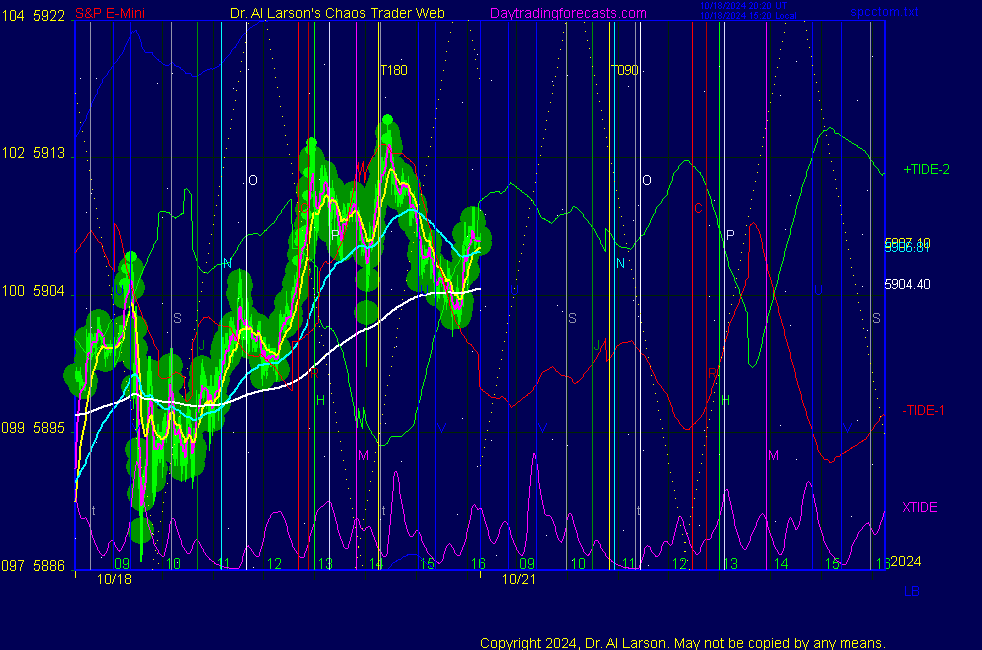This screenshot has width=982, height=650.
Task: Click the 2024 year label at right
Action: [905, 562]
